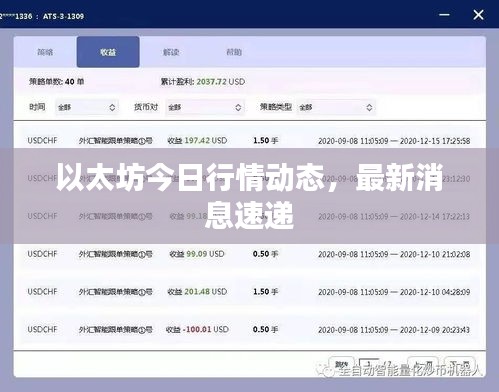Select the highlighted 收益 tab
The height and width of the screenshot is (392, 499).
point(108,52)
